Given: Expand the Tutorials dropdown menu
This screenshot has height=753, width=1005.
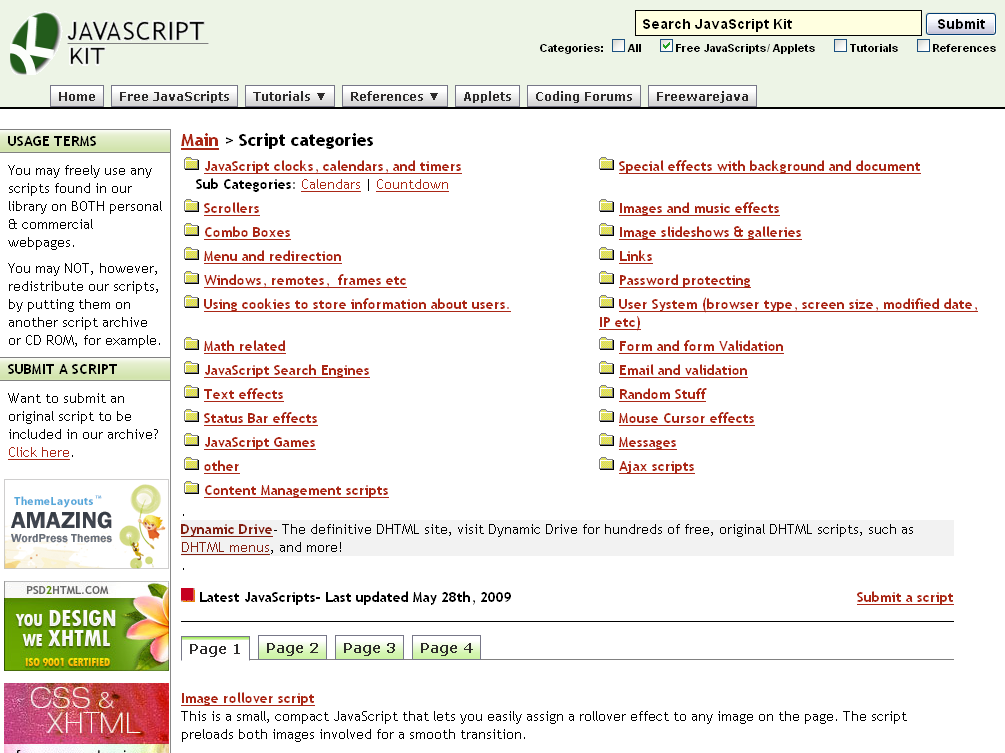Looking at the screenshot, I should 289,97.
